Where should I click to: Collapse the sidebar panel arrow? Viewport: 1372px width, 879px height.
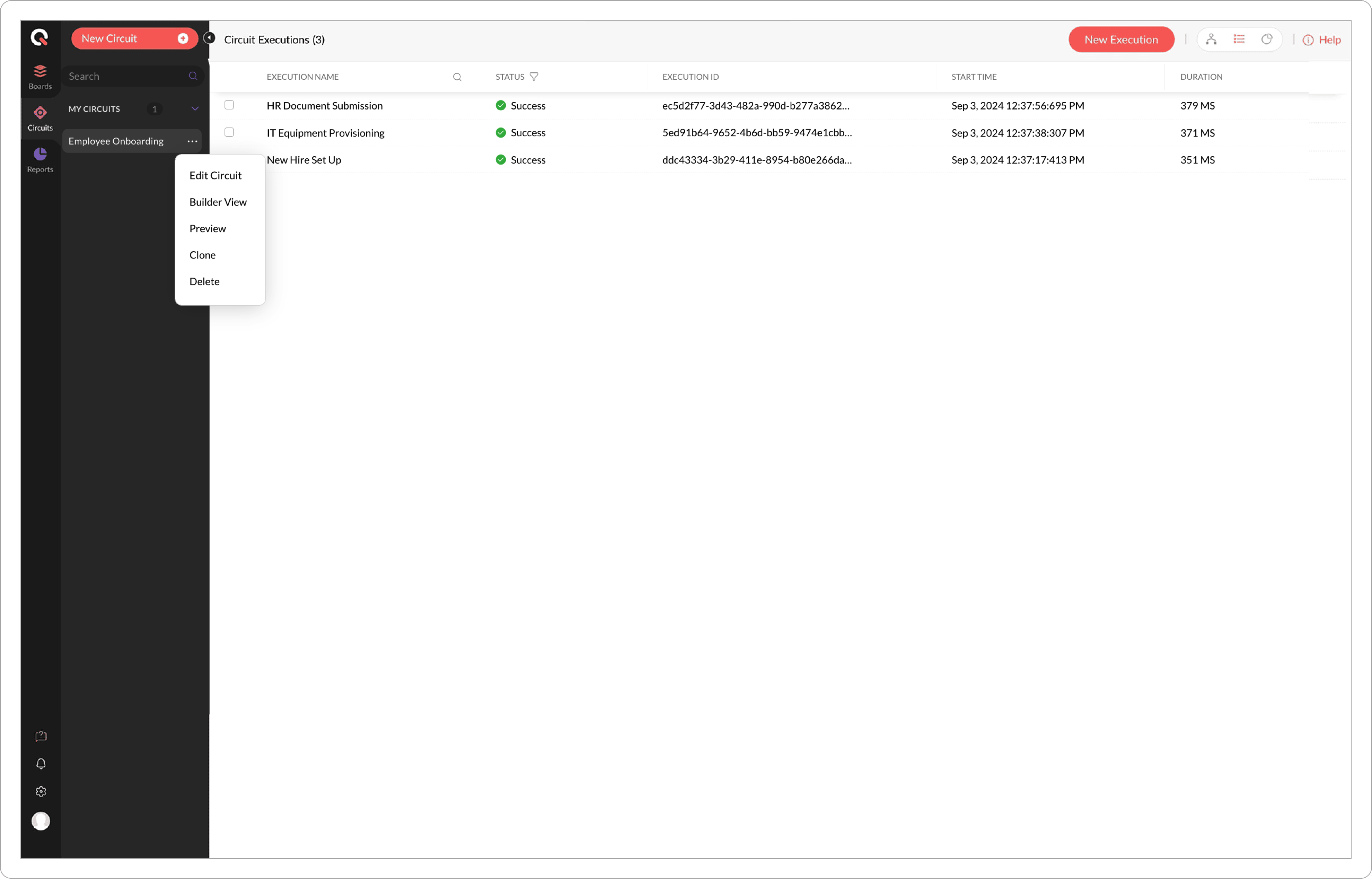(210, 38)
